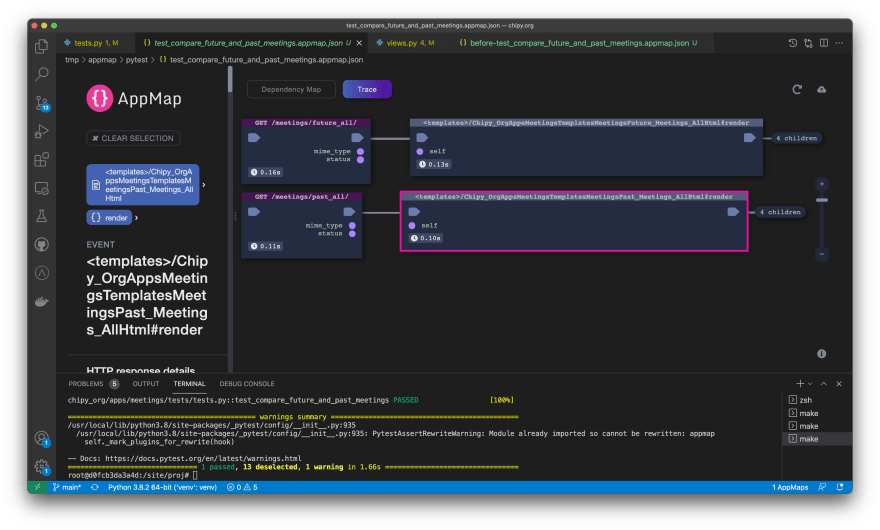Select the zsh terminal session
Viewport: 880px width, 530px height.
coord(817,400)
